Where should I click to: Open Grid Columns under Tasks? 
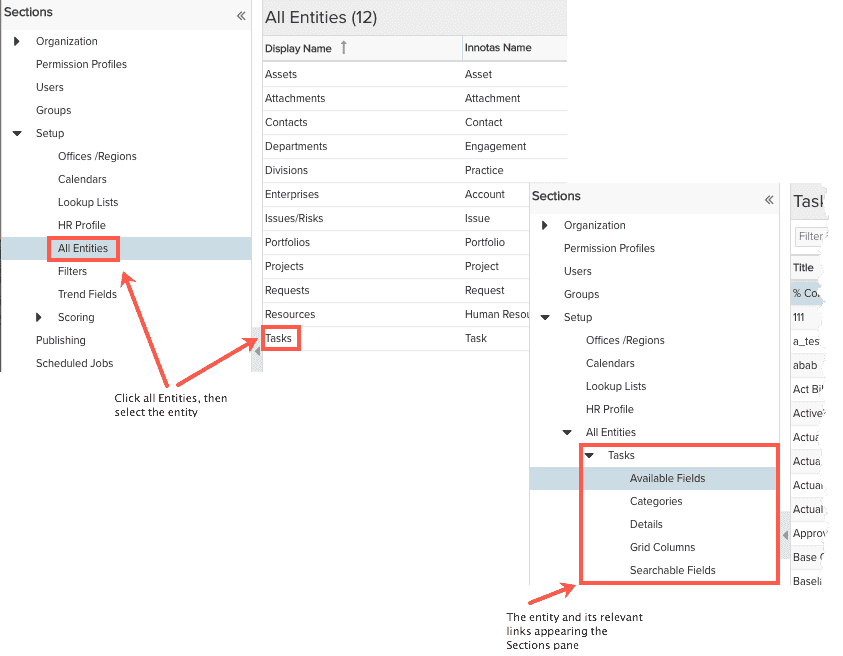click(x=662, y=547)
